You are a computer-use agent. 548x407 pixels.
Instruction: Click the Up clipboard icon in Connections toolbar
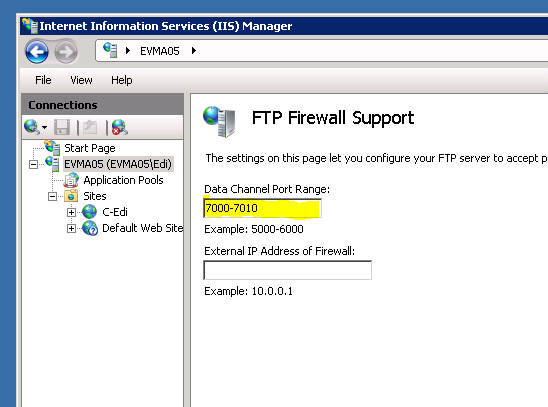(90, 127)
